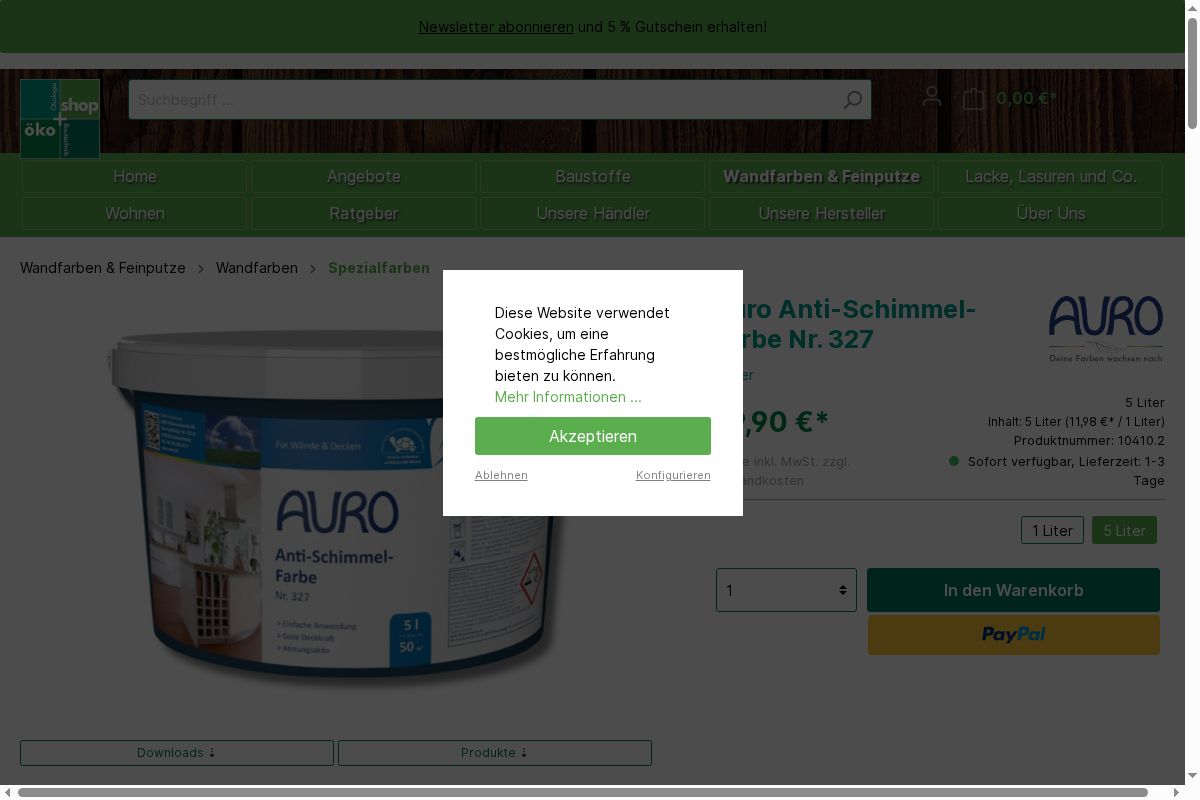The image size is (1200, 800).
Task: Select the 1 Liter size option
Action: click(1052, 531)
